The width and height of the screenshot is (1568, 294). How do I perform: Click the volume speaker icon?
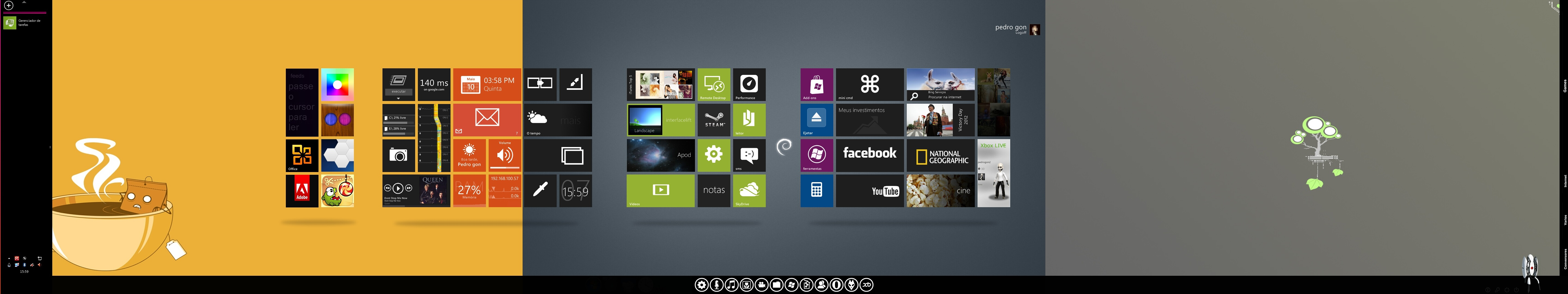505,155
